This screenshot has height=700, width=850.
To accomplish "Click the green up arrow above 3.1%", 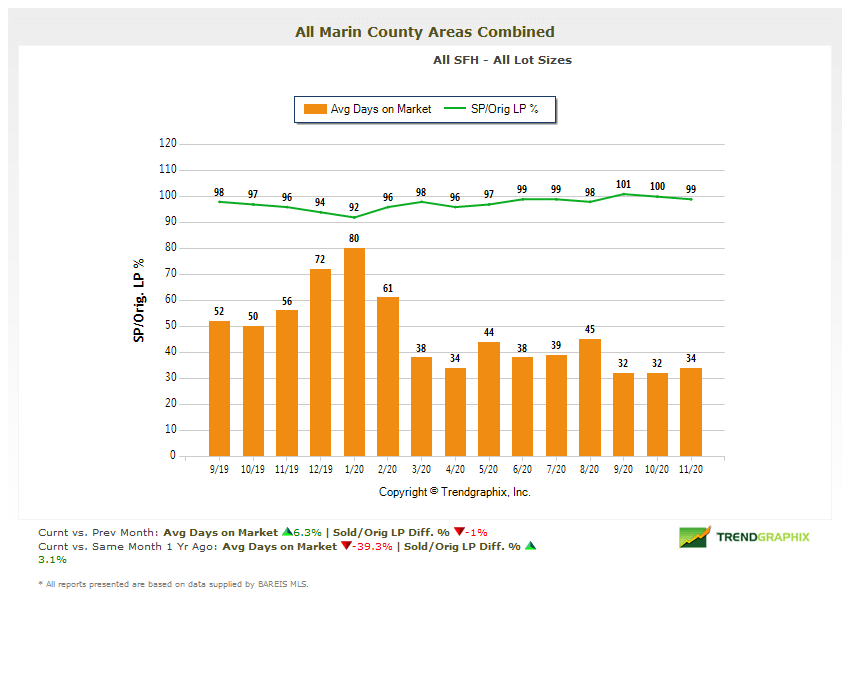I will [530, 546].
